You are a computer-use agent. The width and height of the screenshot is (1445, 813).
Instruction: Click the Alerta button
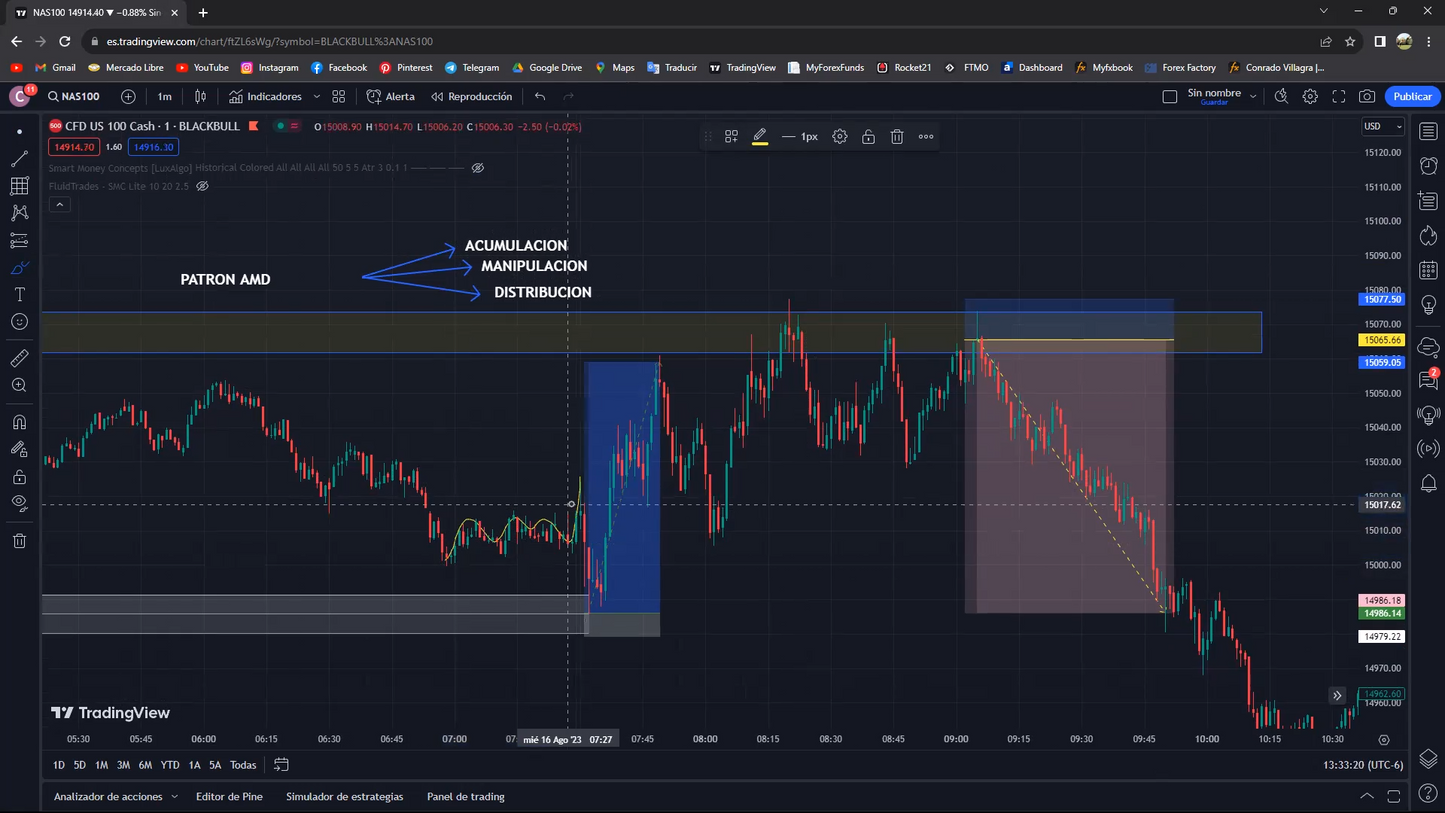(x=390, y=96)
